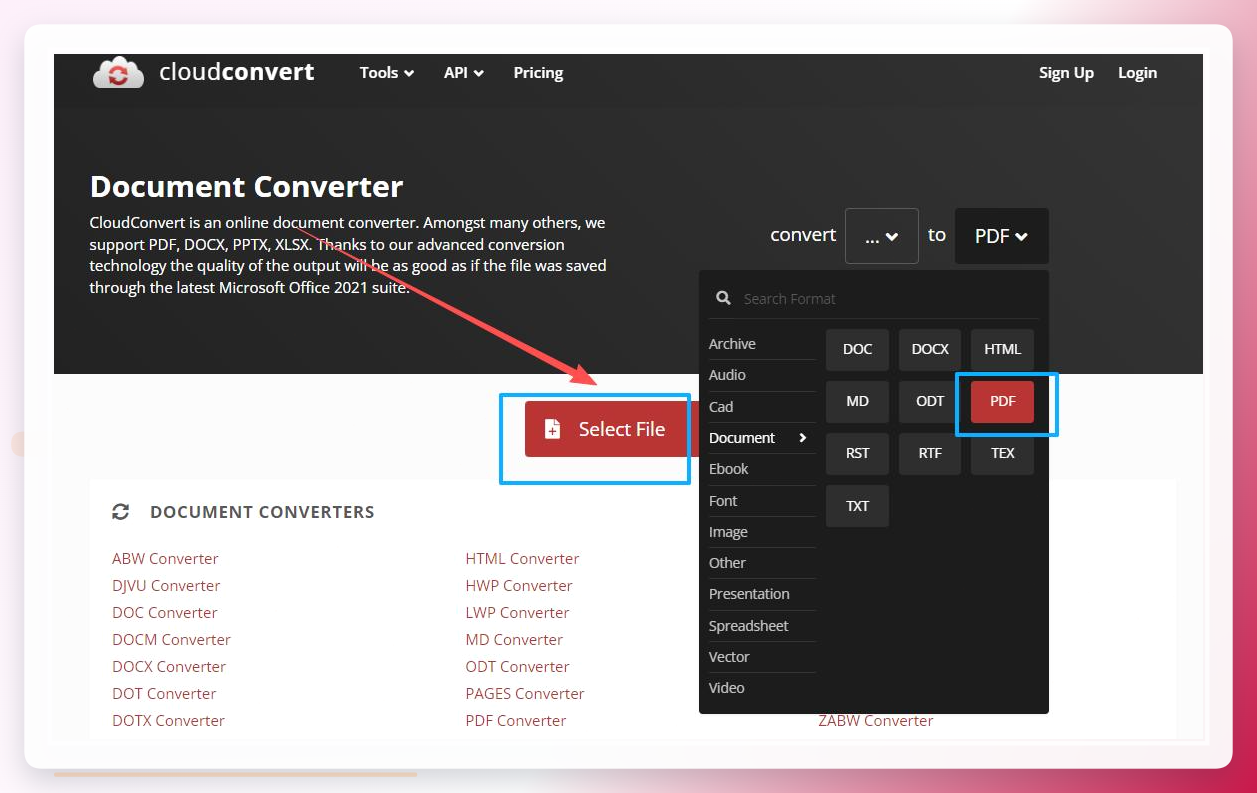The width and height of the screenshot is (1257, 793).
Task: Select the Font format category
Action: click(x=761, y=501)
